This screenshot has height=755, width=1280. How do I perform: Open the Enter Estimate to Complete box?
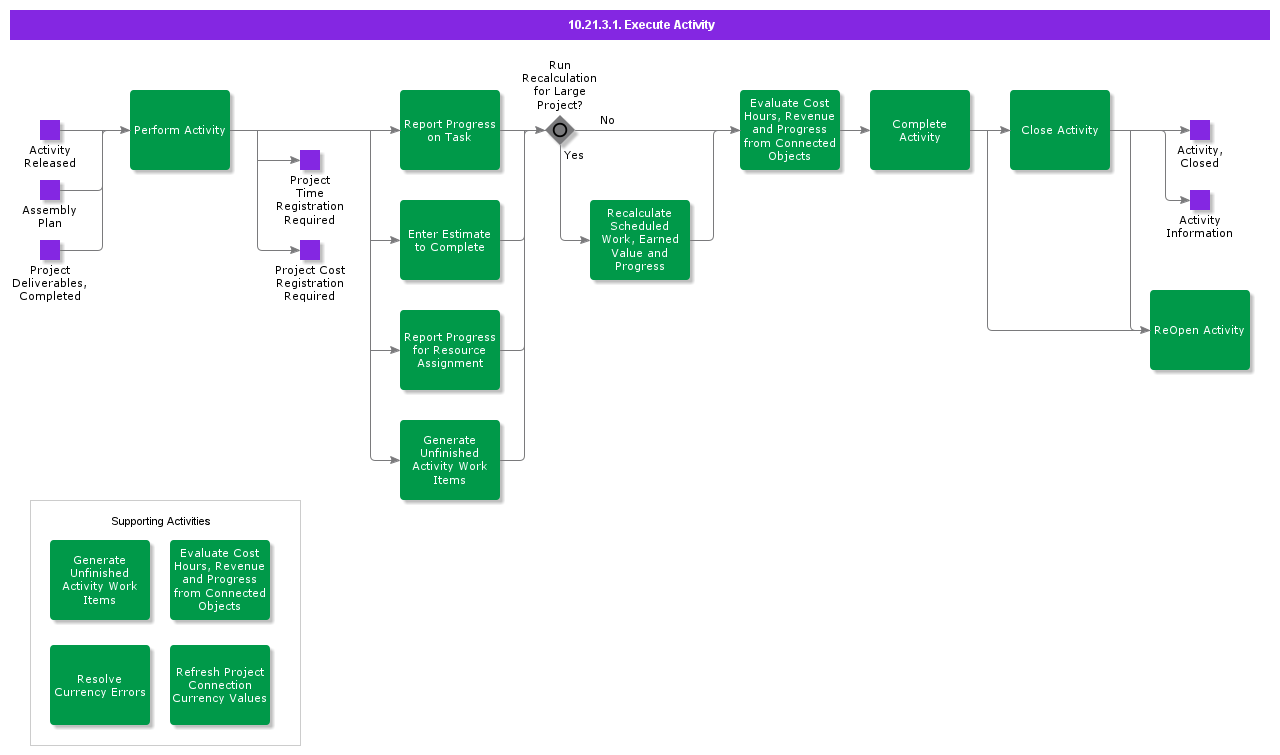click(x=450, y=240)
